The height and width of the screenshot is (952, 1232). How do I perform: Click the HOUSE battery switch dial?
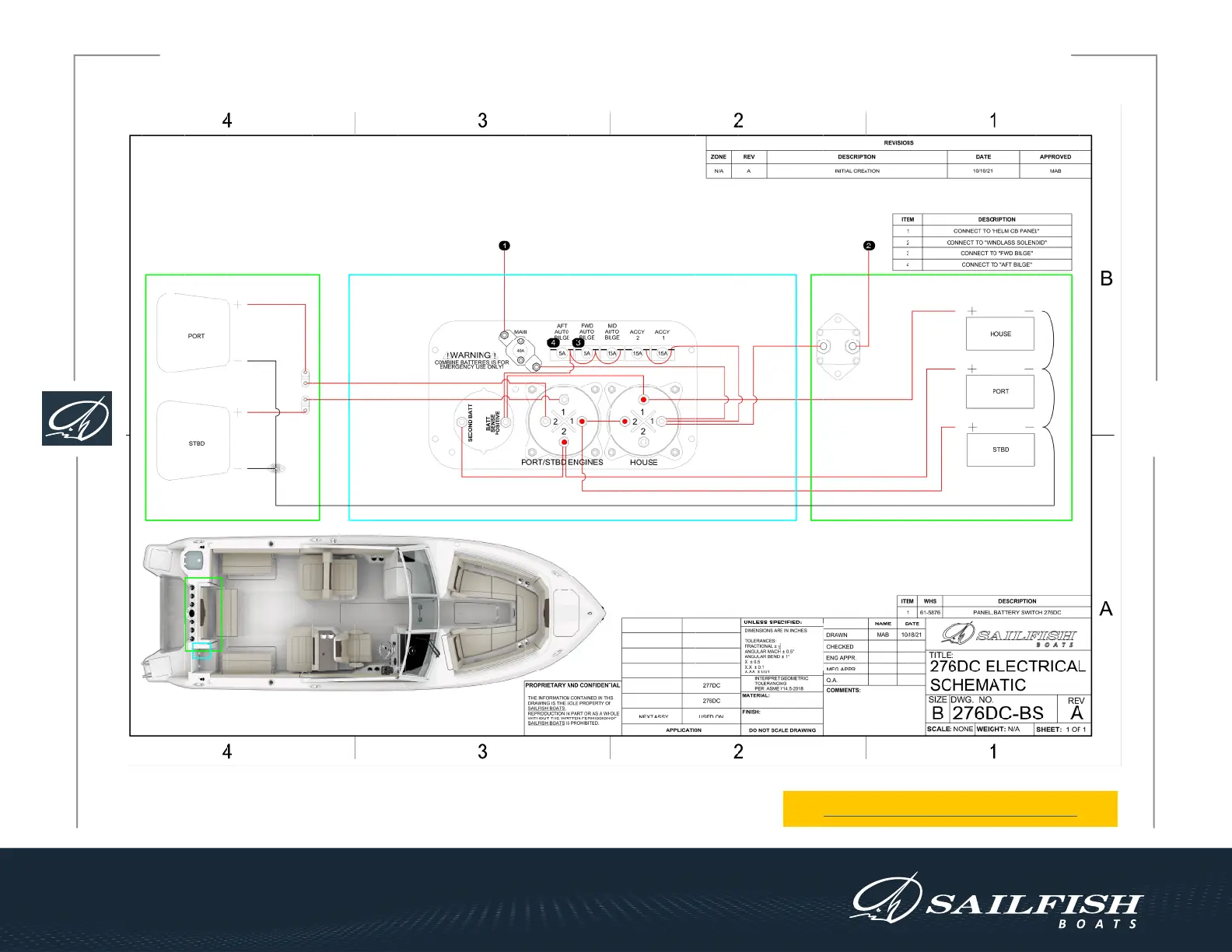pos(642,422)
